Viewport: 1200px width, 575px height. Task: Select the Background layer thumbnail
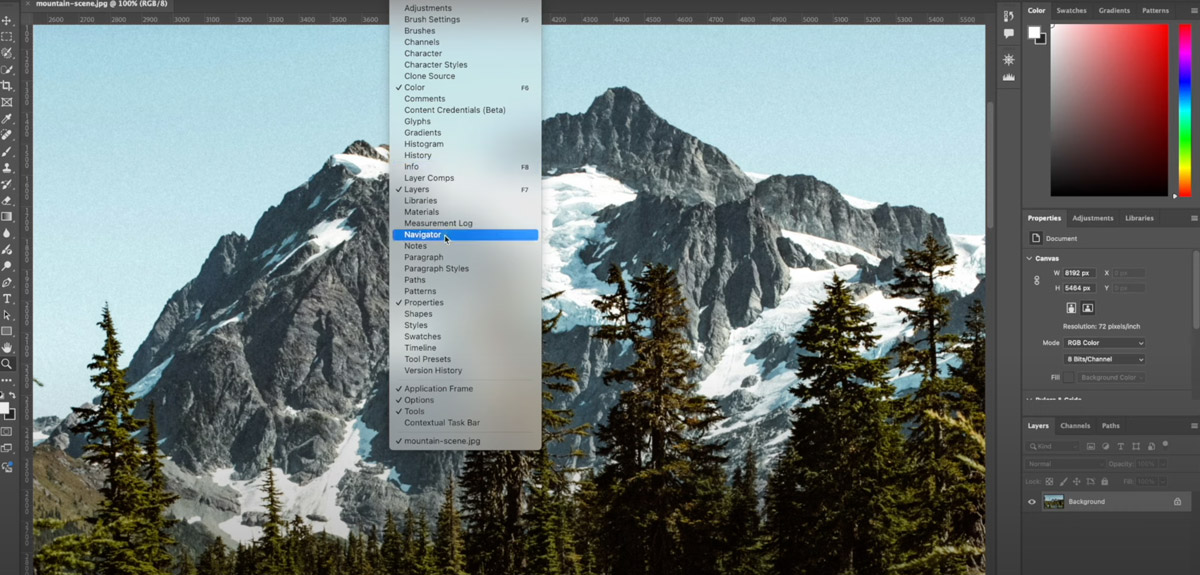(1053, 502)
